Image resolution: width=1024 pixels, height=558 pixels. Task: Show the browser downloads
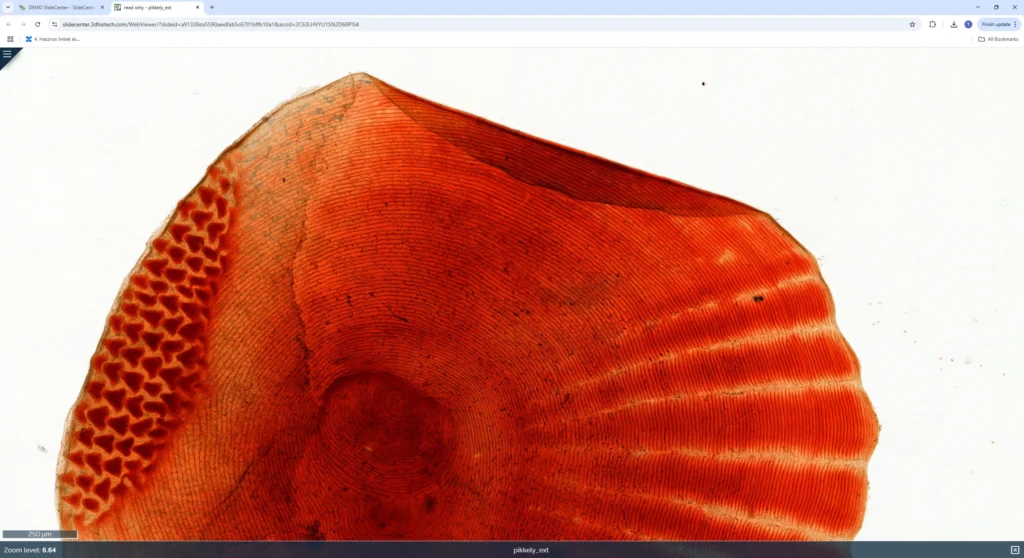(953, 24)
